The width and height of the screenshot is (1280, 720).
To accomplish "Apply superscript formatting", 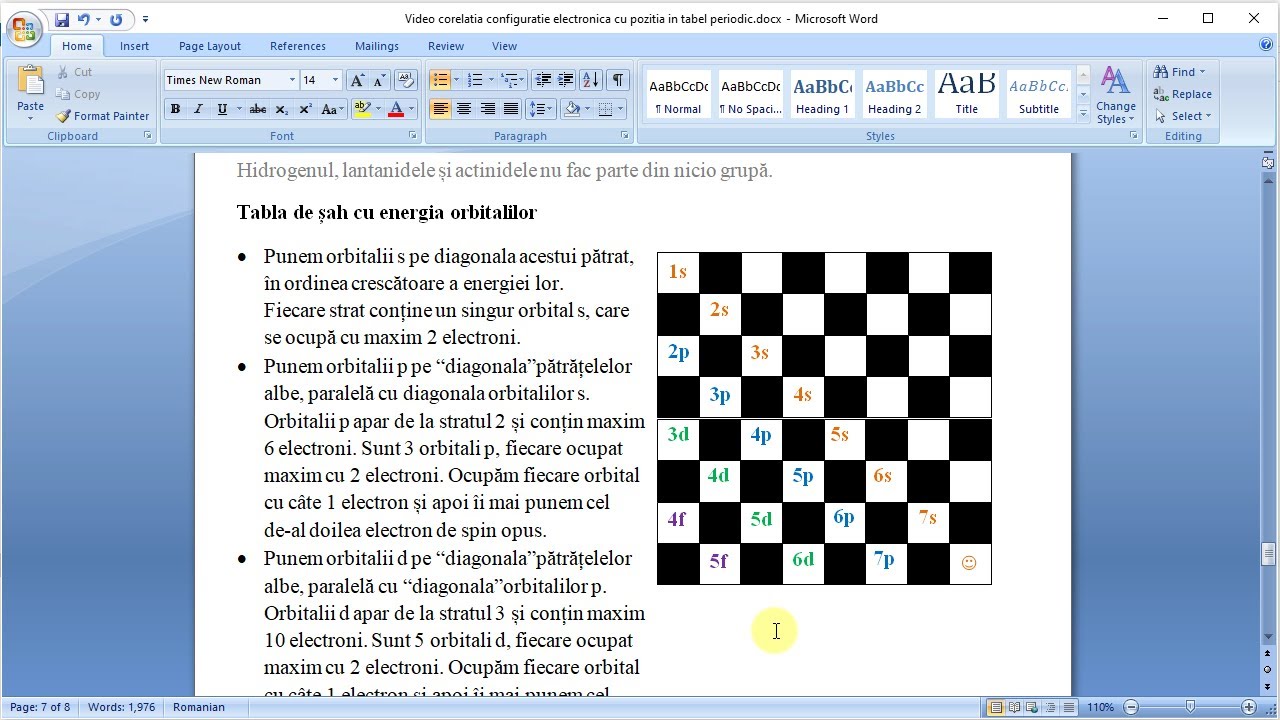I will 306,109.
